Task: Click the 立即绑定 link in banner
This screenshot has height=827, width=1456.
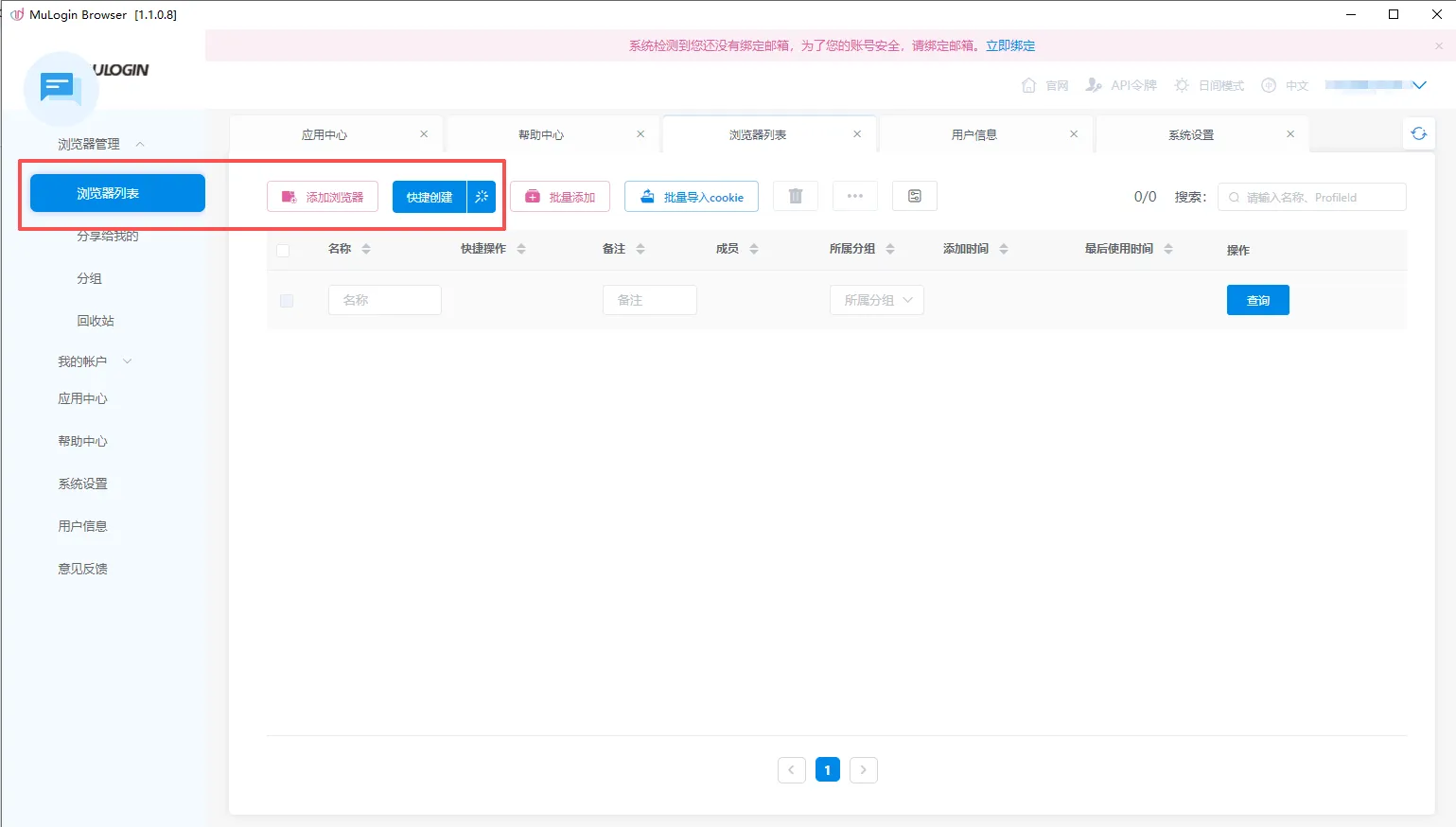Action: point(1010,45)
